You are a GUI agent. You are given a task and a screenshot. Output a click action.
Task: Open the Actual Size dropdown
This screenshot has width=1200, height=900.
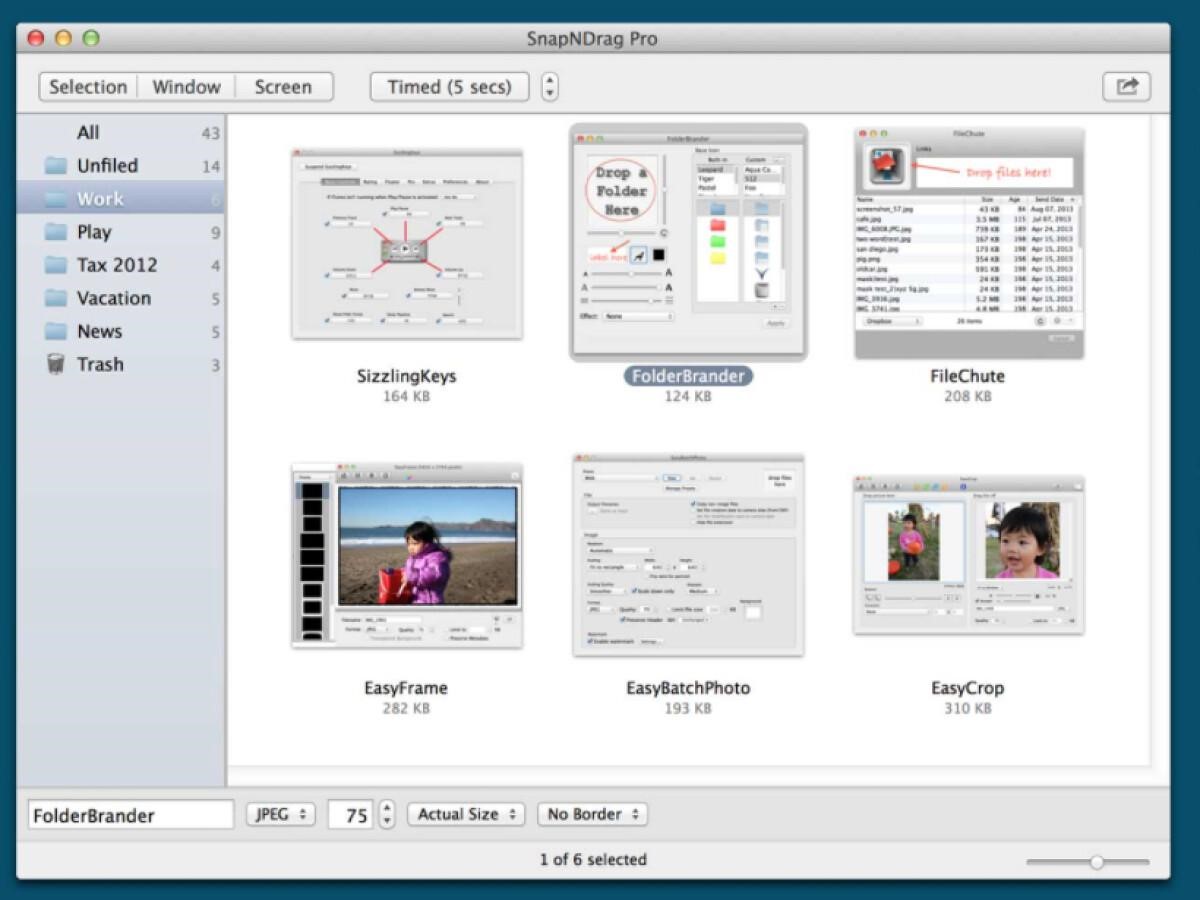pos(466,814)
